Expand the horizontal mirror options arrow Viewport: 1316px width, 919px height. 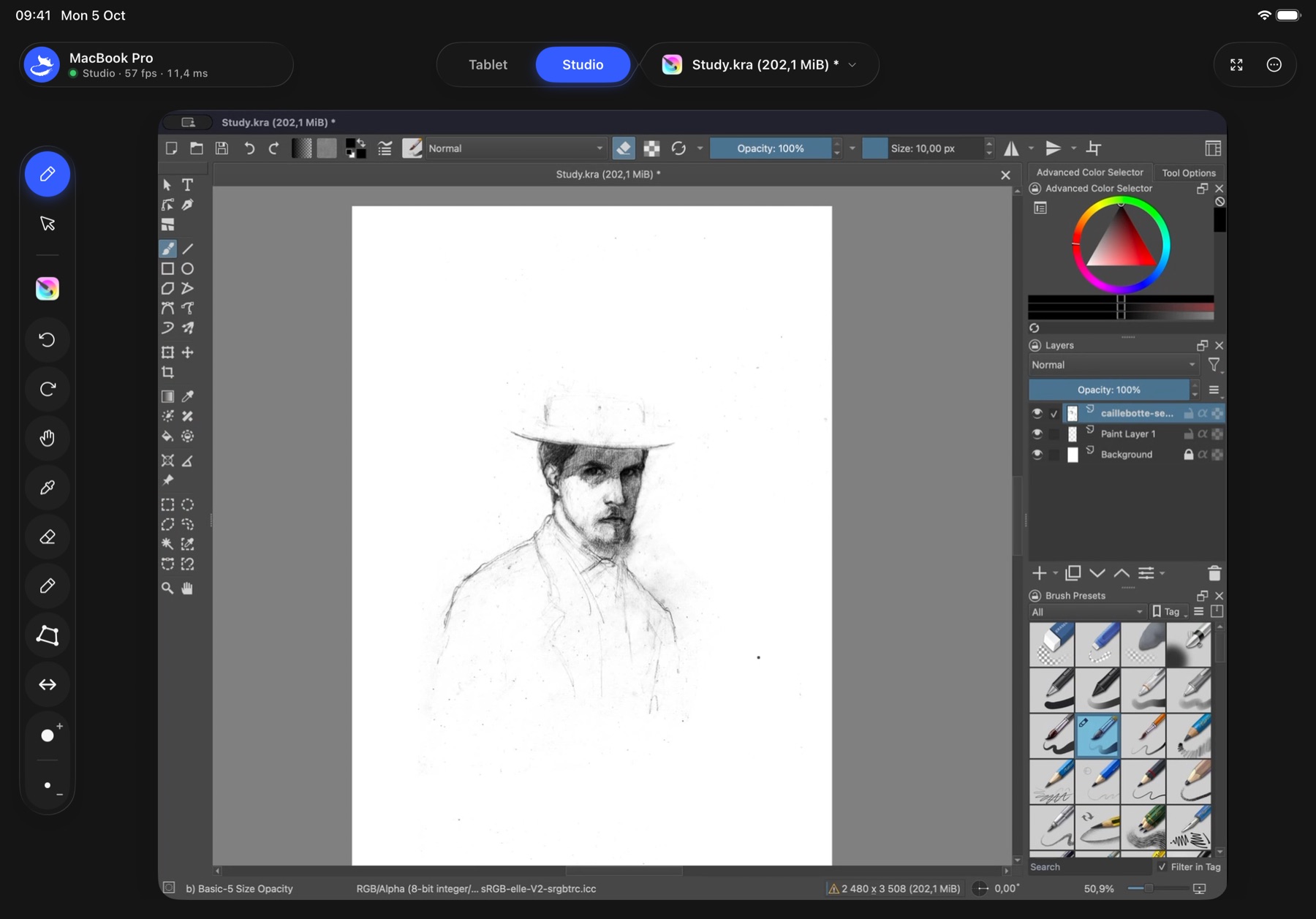click(x=1032, y=148)
